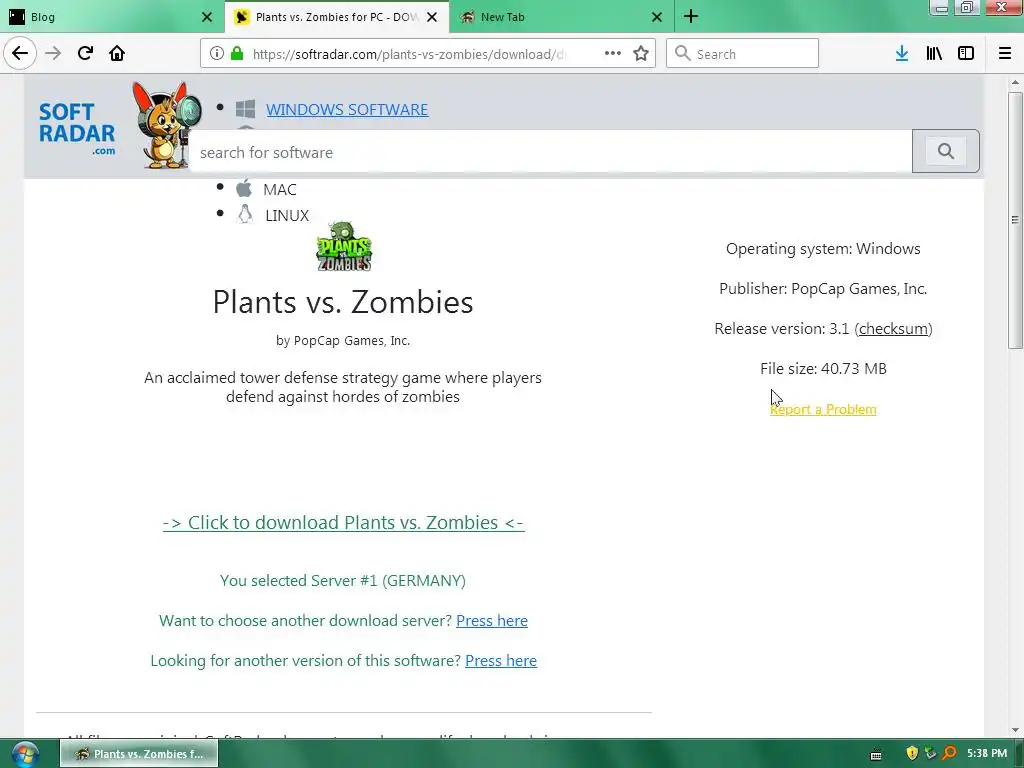Click Report a Problem link
This screenshot has width=1024, height=768.
(x=823, y=409)
